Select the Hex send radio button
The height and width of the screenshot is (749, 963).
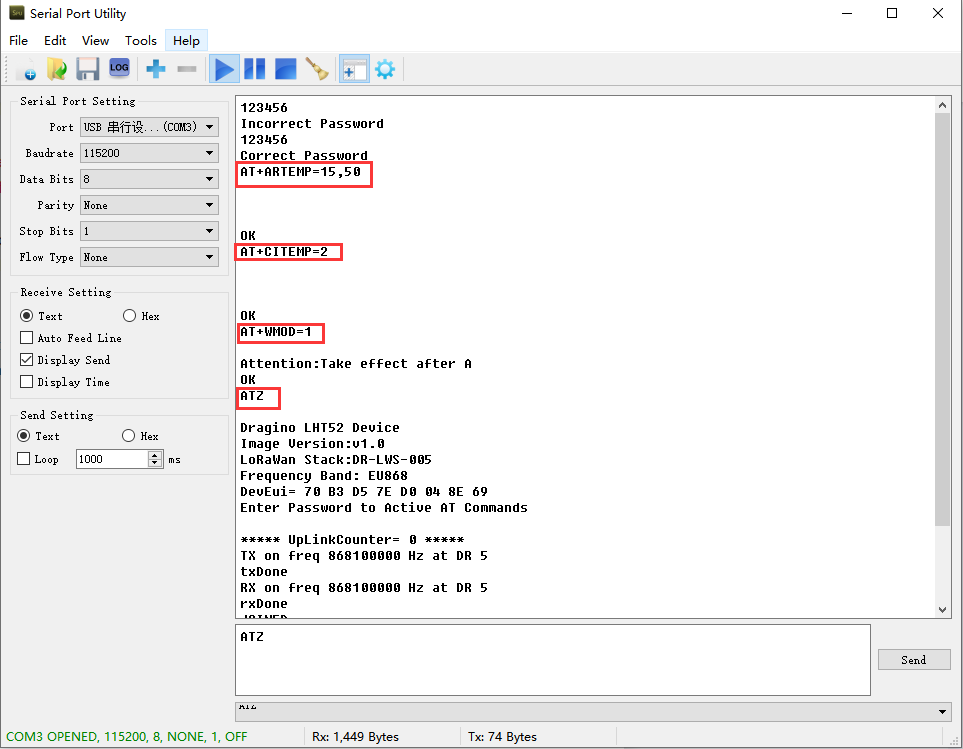click(128, 435)
